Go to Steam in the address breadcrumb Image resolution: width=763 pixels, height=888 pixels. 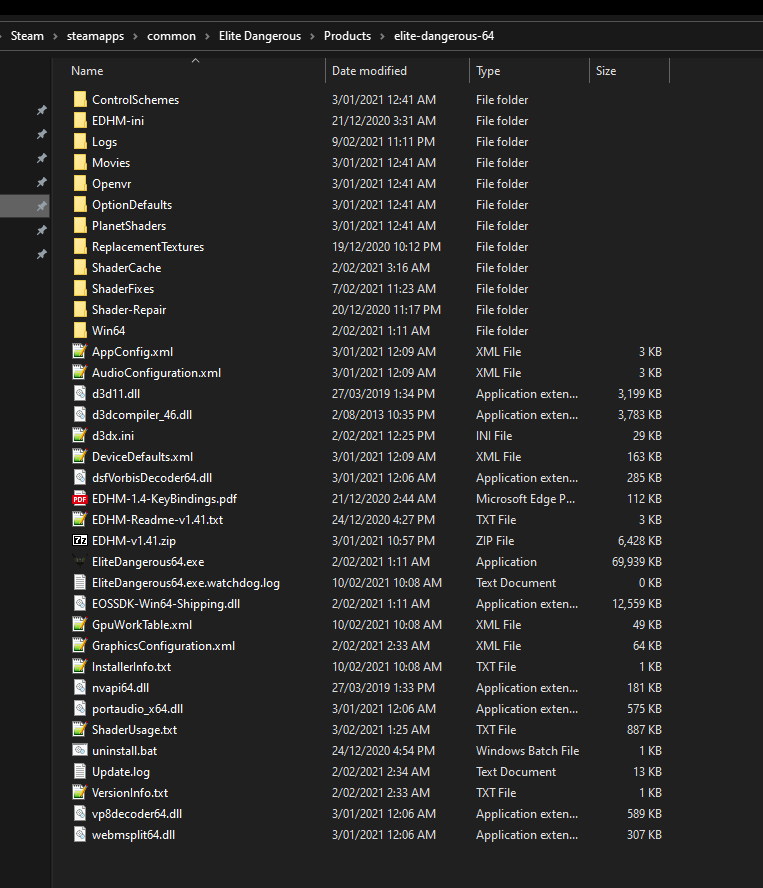[x=27, y=36]
